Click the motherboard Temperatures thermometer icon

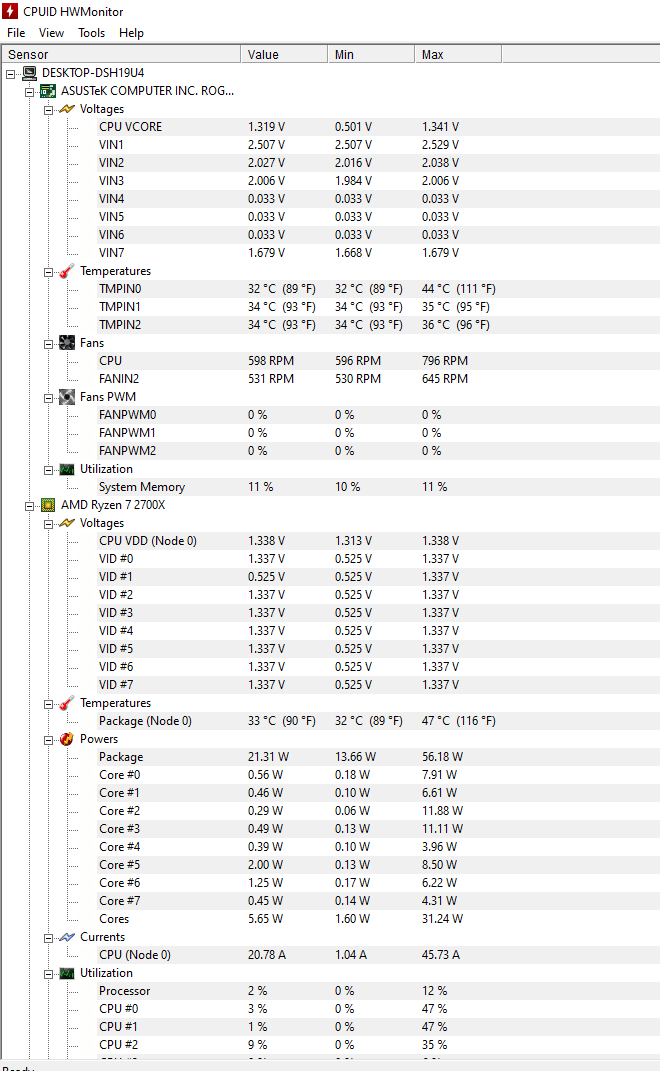pyautogui.click(x=67, y=271)
